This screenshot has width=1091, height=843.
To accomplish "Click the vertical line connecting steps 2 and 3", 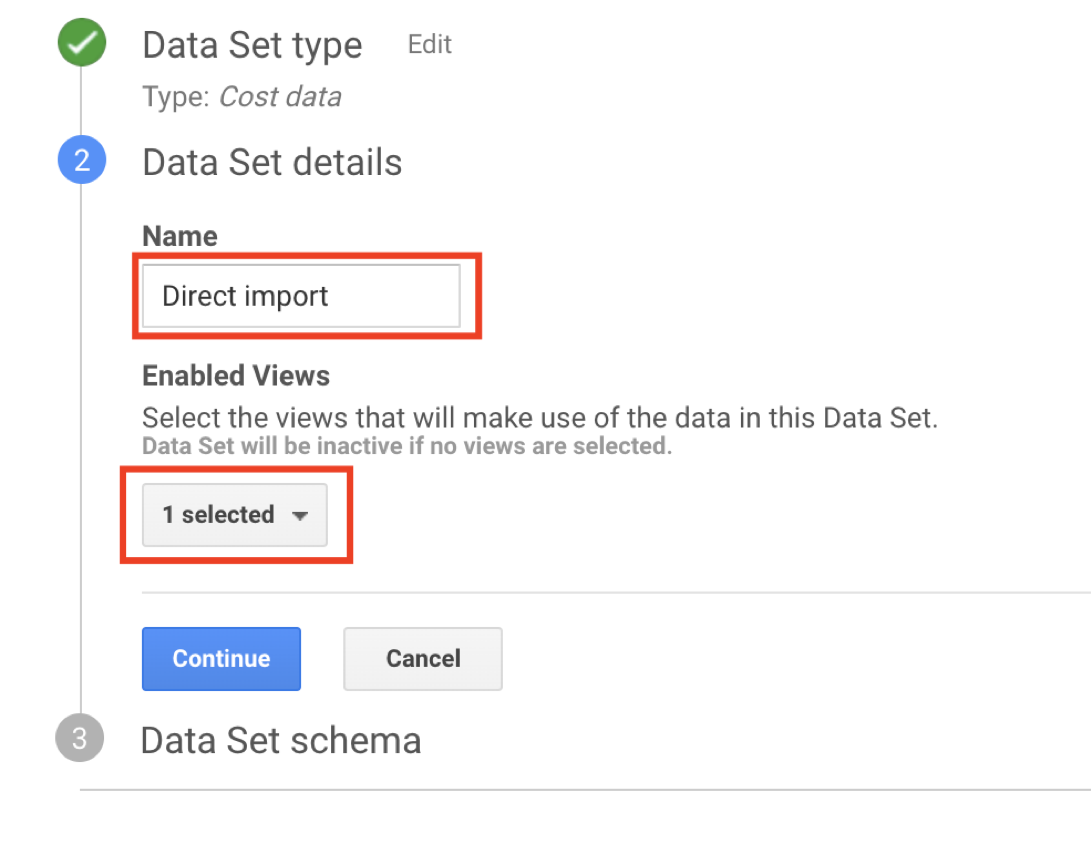I will (81, 449).
